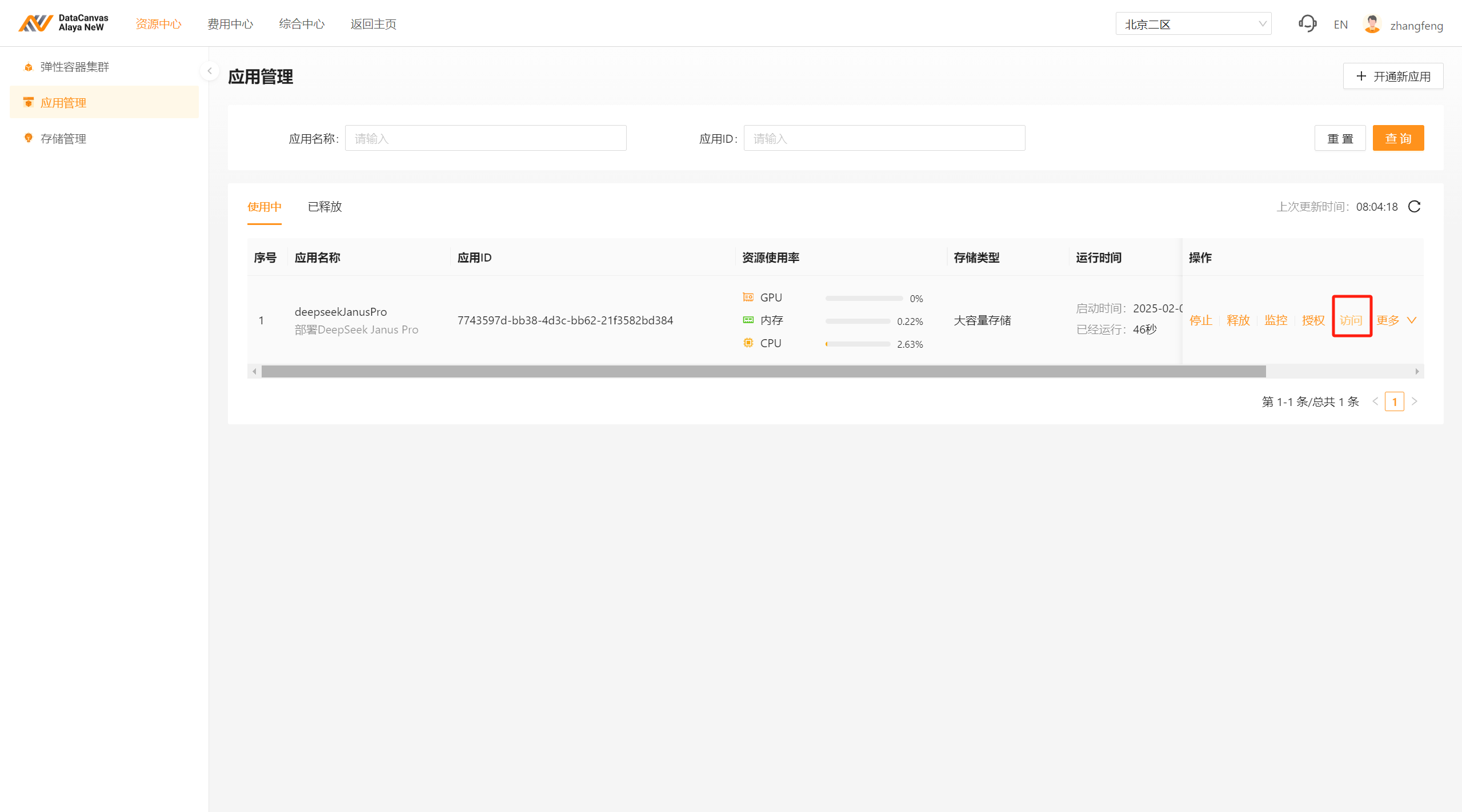This screenshot has width=1462, height=812.
Task: Click the DataCanvas Alaya NeW logo
Action: coord(63,23)
